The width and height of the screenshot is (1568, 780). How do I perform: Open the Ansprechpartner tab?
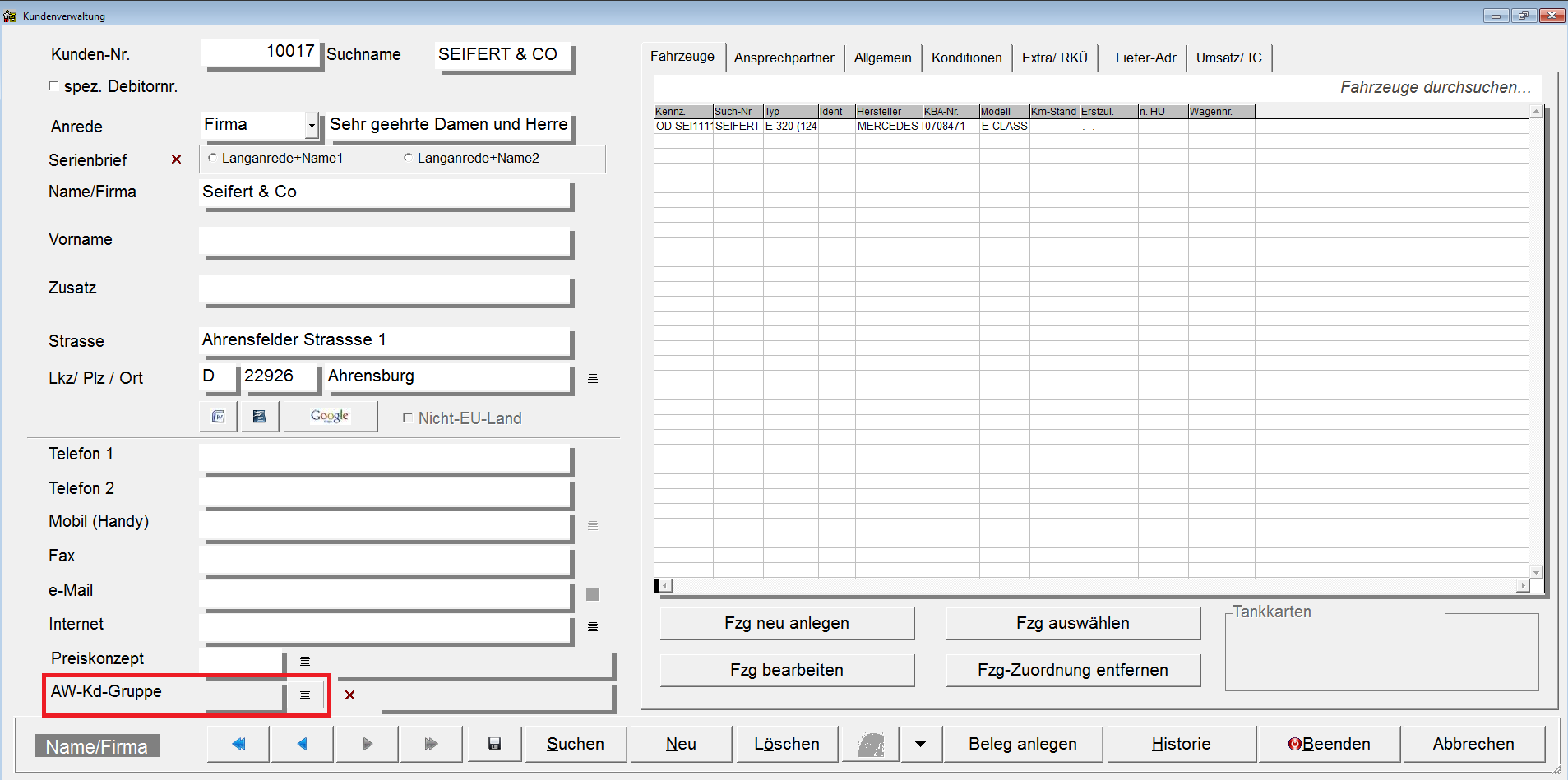(784, 58)
